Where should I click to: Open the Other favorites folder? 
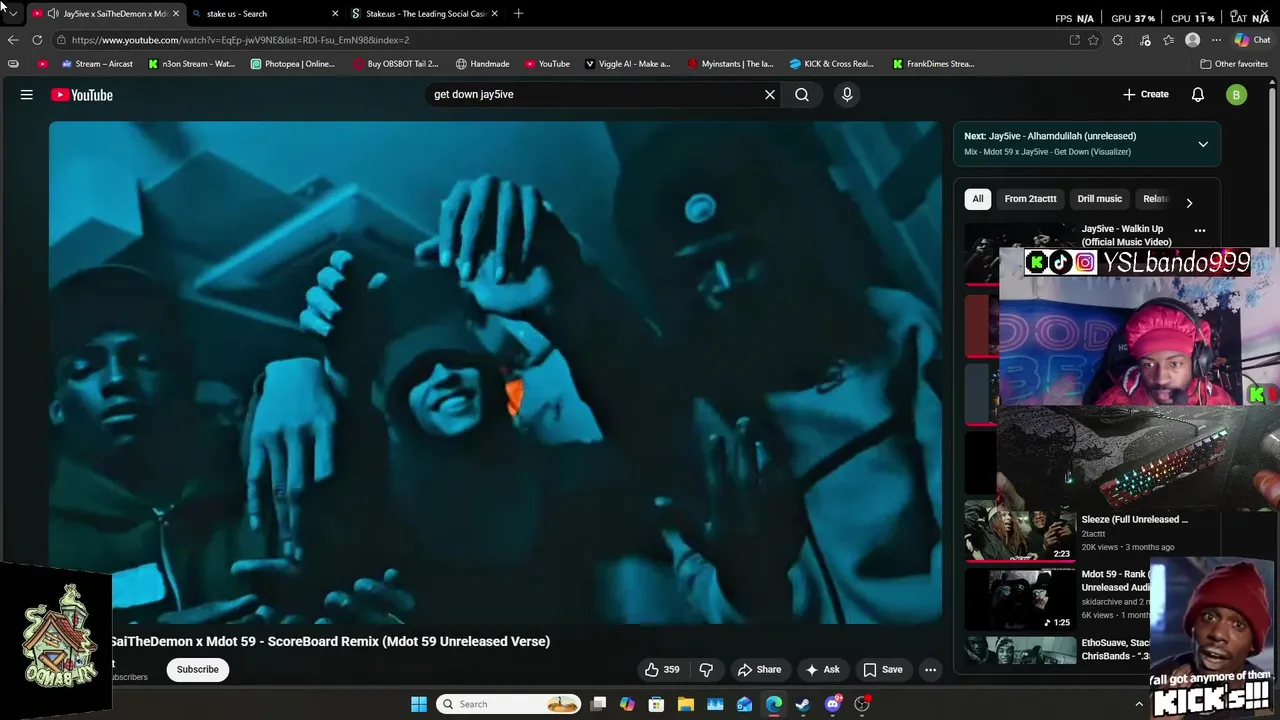click(1234, 64)
